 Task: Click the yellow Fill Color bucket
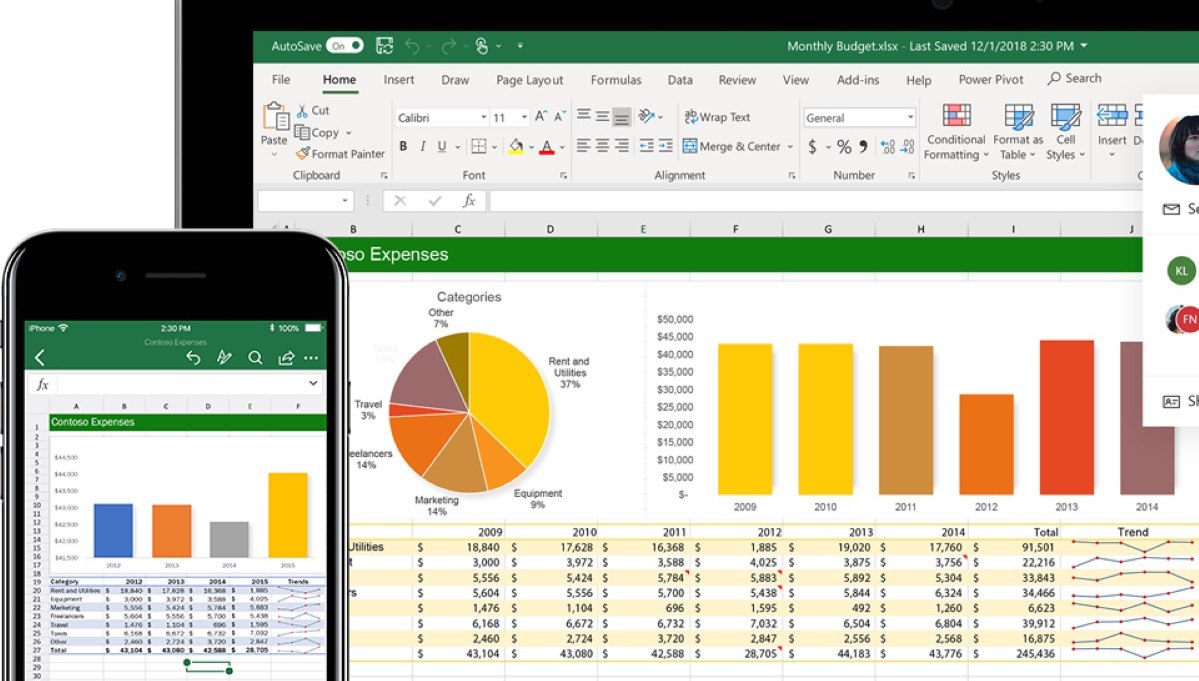tap(516, 146)
